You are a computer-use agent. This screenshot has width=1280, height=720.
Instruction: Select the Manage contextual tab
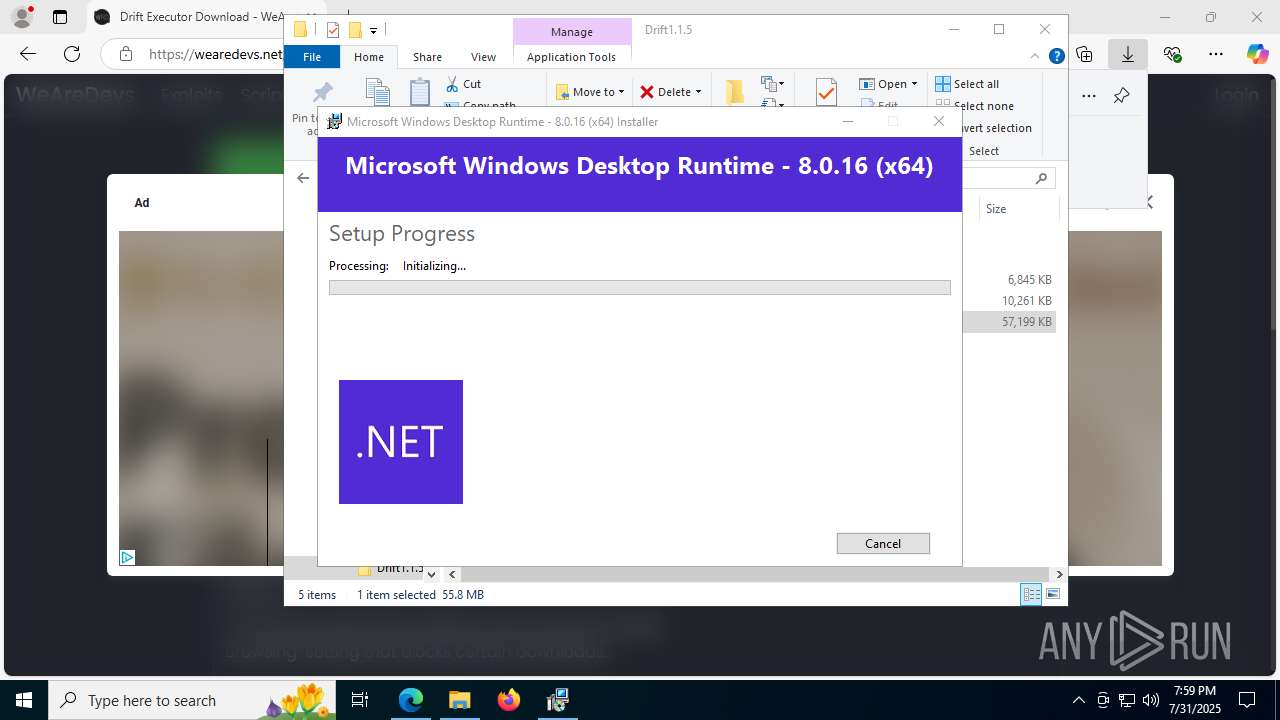(x=571, y=32)
